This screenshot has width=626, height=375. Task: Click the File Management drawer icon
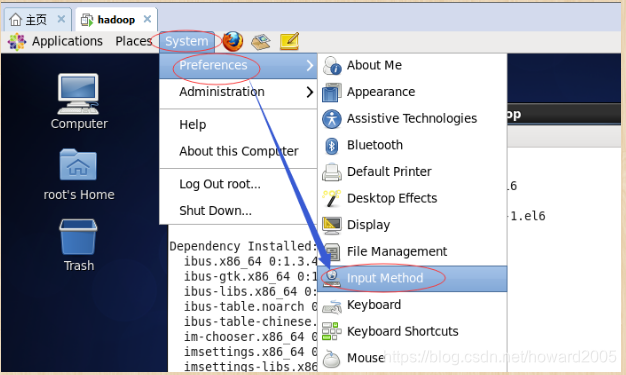click(332, 252)
